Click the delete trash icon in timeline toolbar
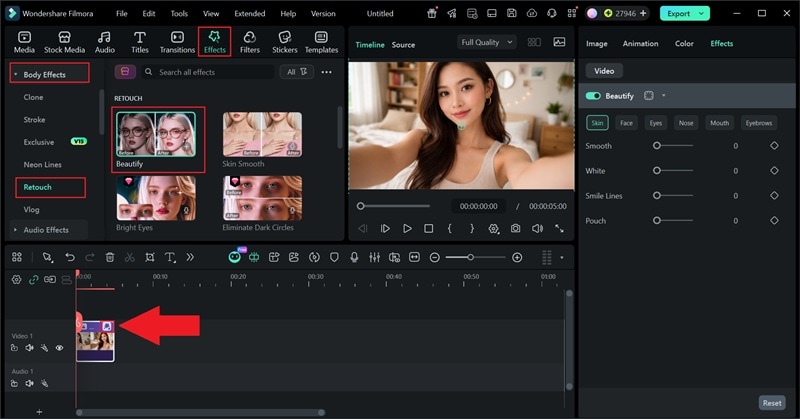Image resolution: width=800 pixels, height=419 pixels. click(x=110, y=257)
